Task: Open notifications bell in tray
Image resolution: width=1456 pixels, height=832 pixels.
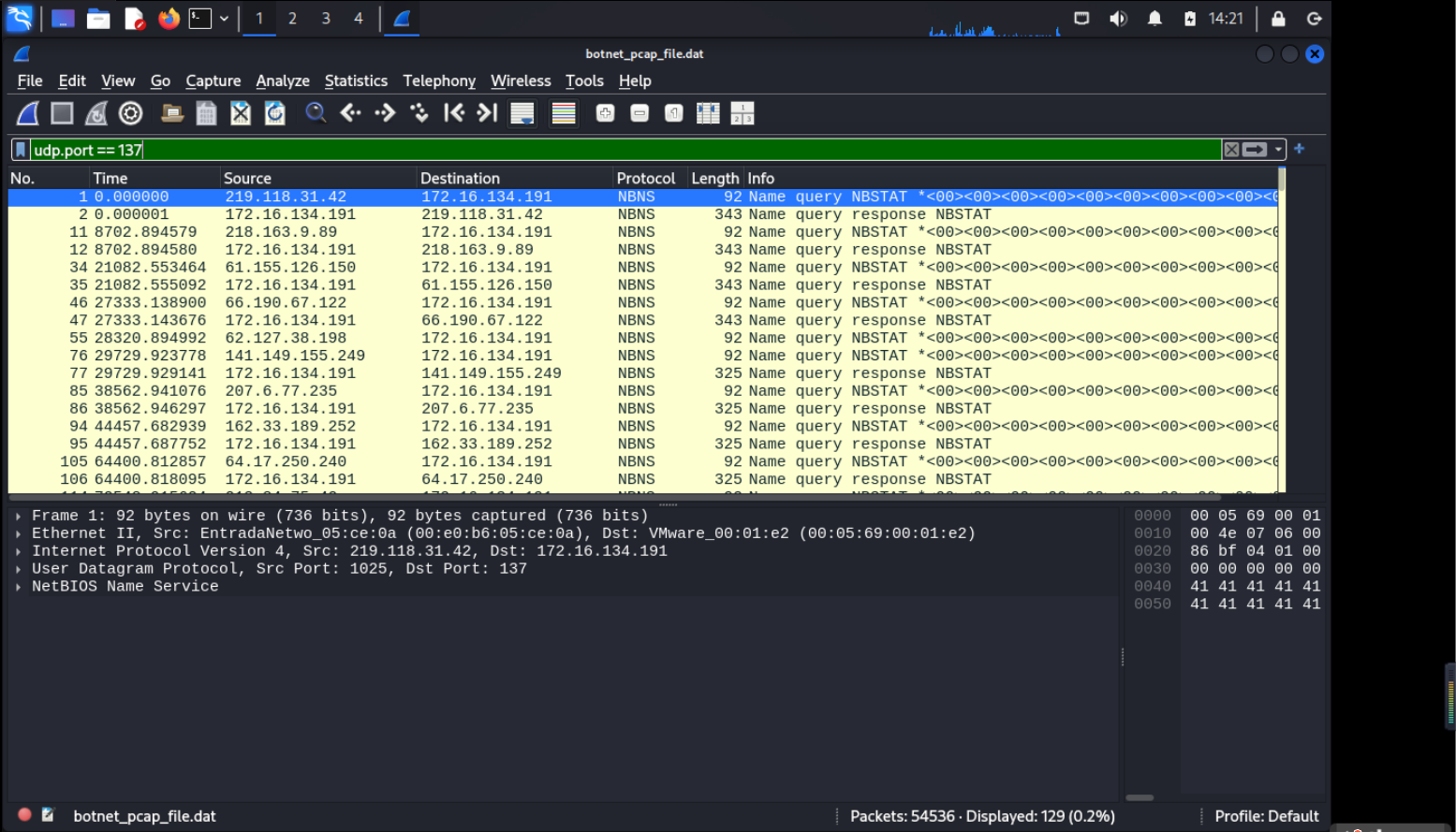Action: pos(1155,19)
